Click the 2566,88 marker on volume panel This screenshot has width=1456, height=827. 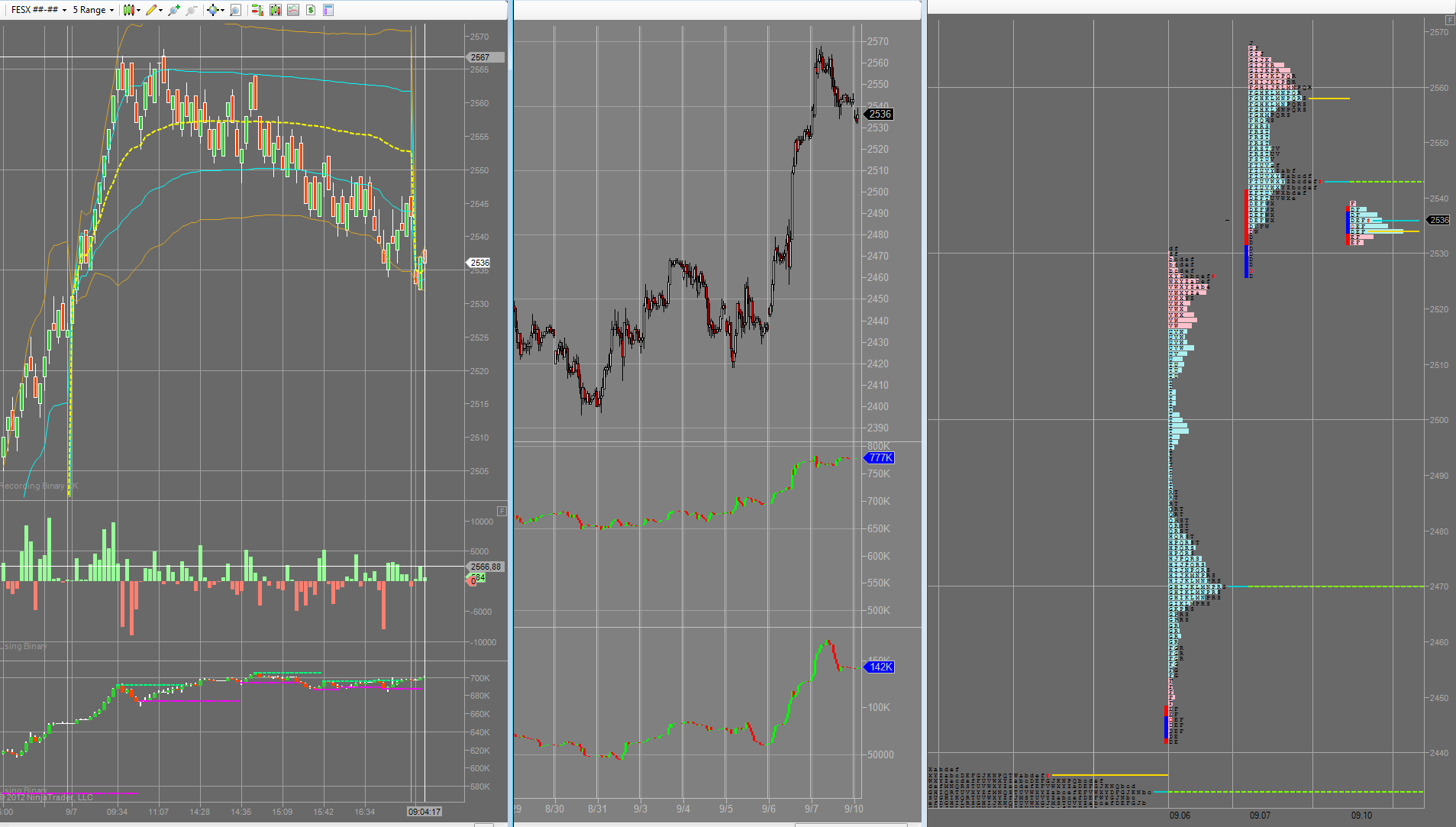[485, 567]
